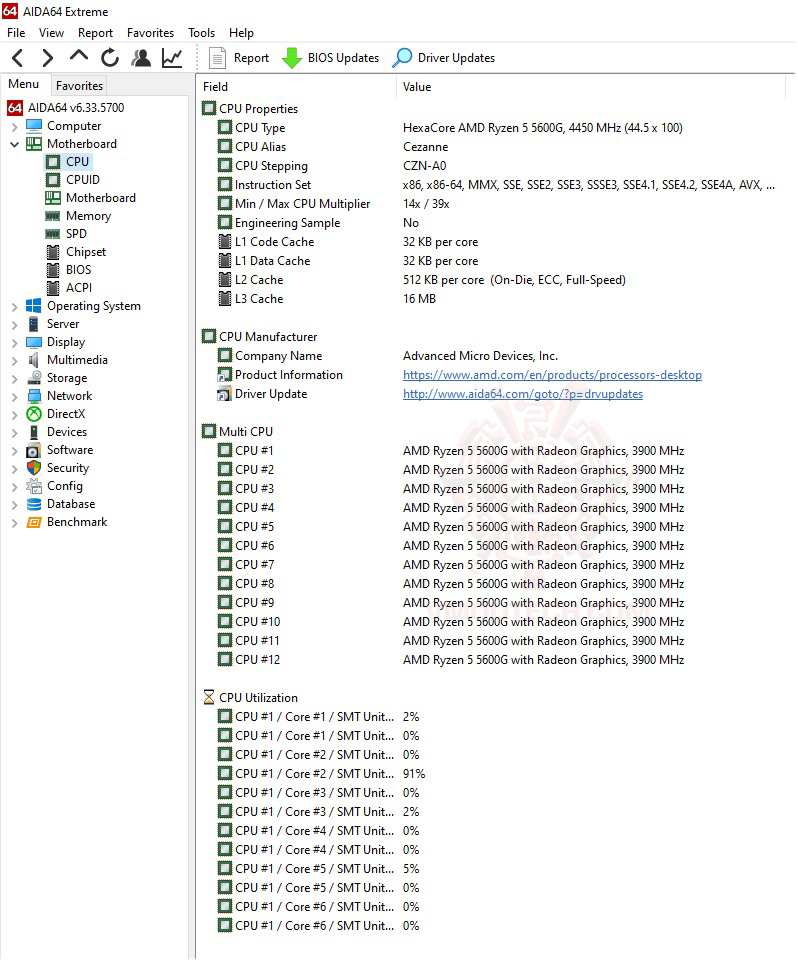Click the Security shield icon
The width and height of the screenshot is (798, 962).
pos(34,468)
